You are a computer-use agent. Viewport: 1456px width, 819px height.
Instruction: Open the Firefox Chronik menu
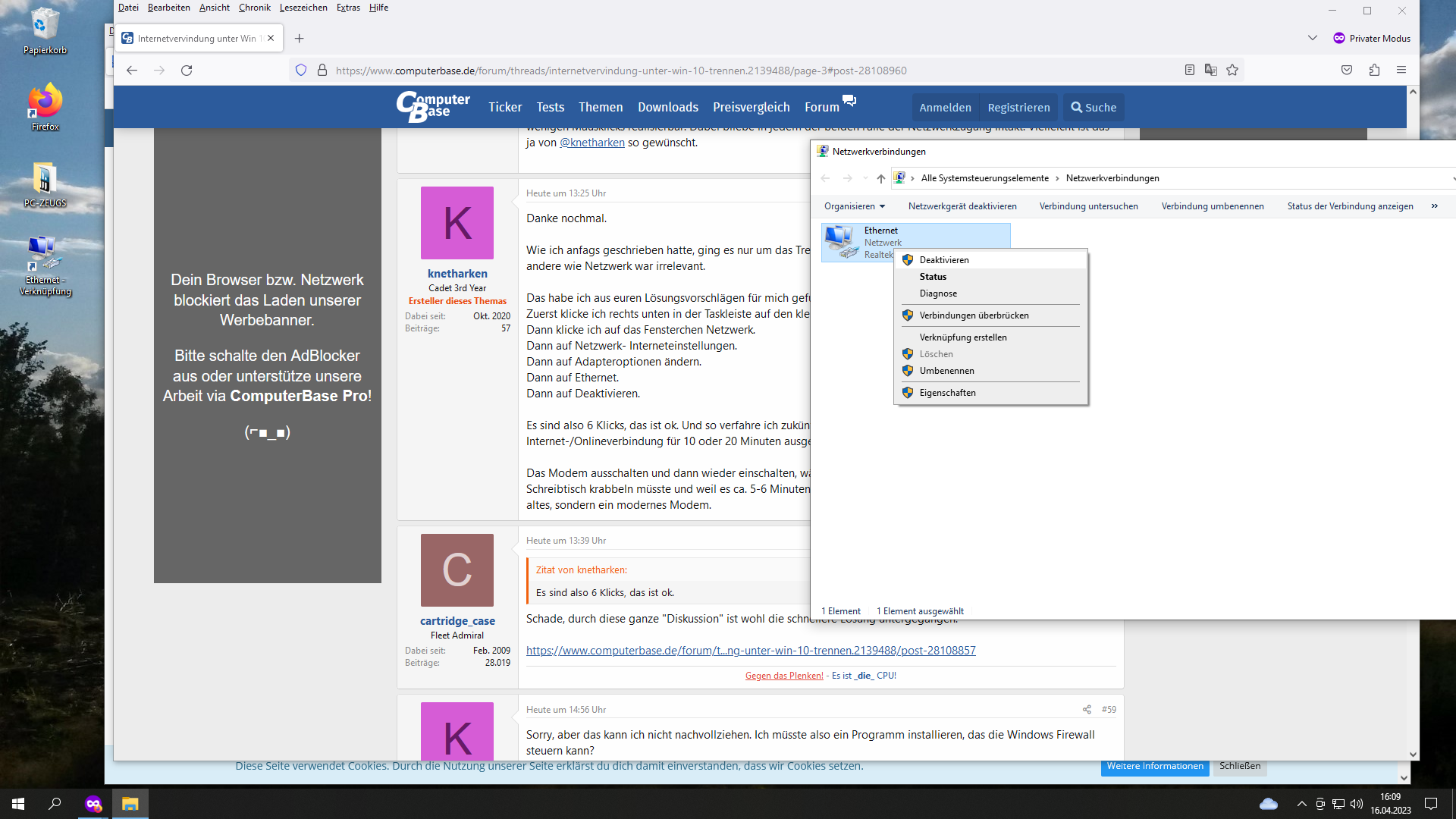[255, 8]
